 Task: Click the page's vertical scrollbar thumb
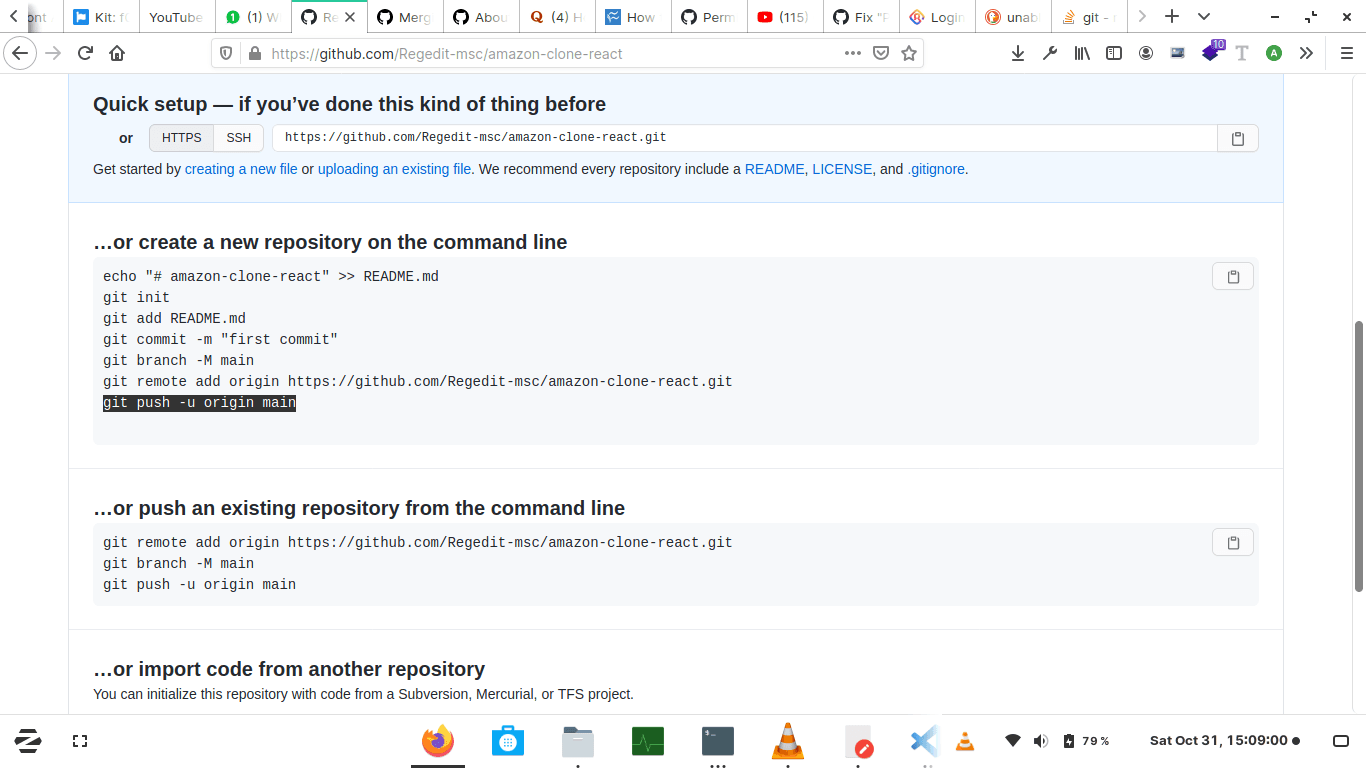tap(1358, 455)
